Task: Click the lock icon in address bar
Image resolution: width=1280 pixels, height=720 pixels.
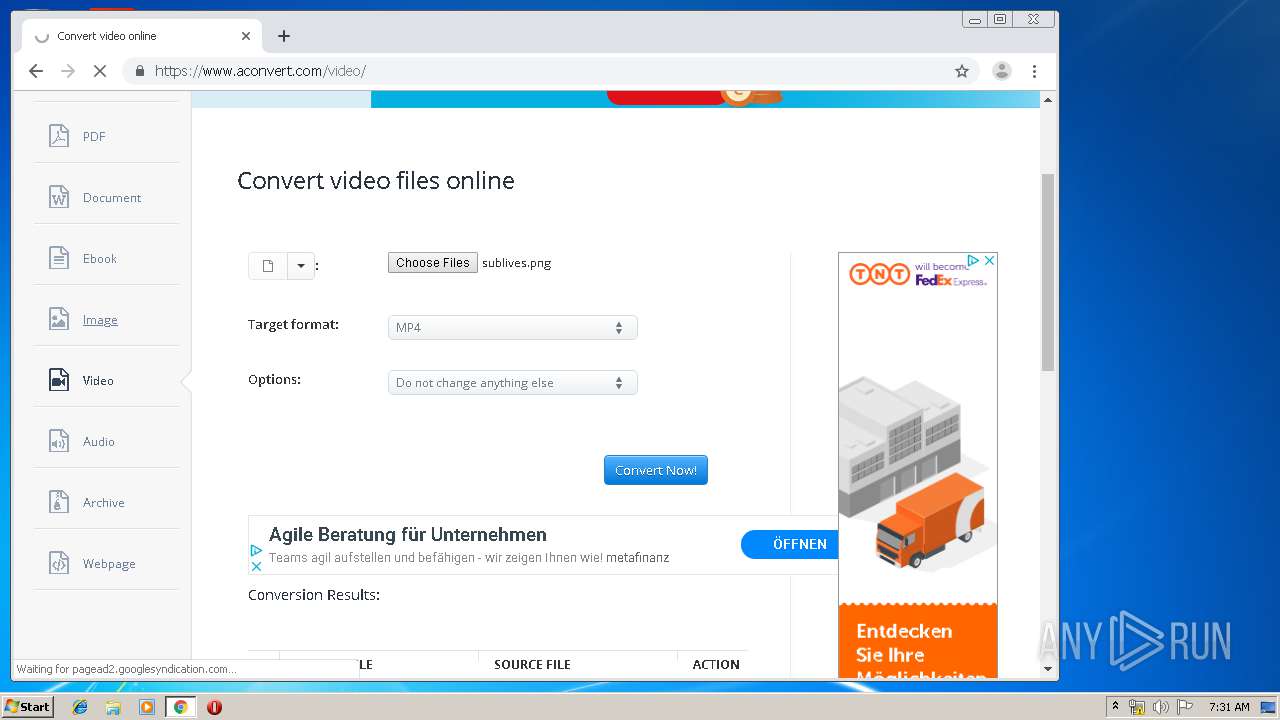Action: [139, 71]
